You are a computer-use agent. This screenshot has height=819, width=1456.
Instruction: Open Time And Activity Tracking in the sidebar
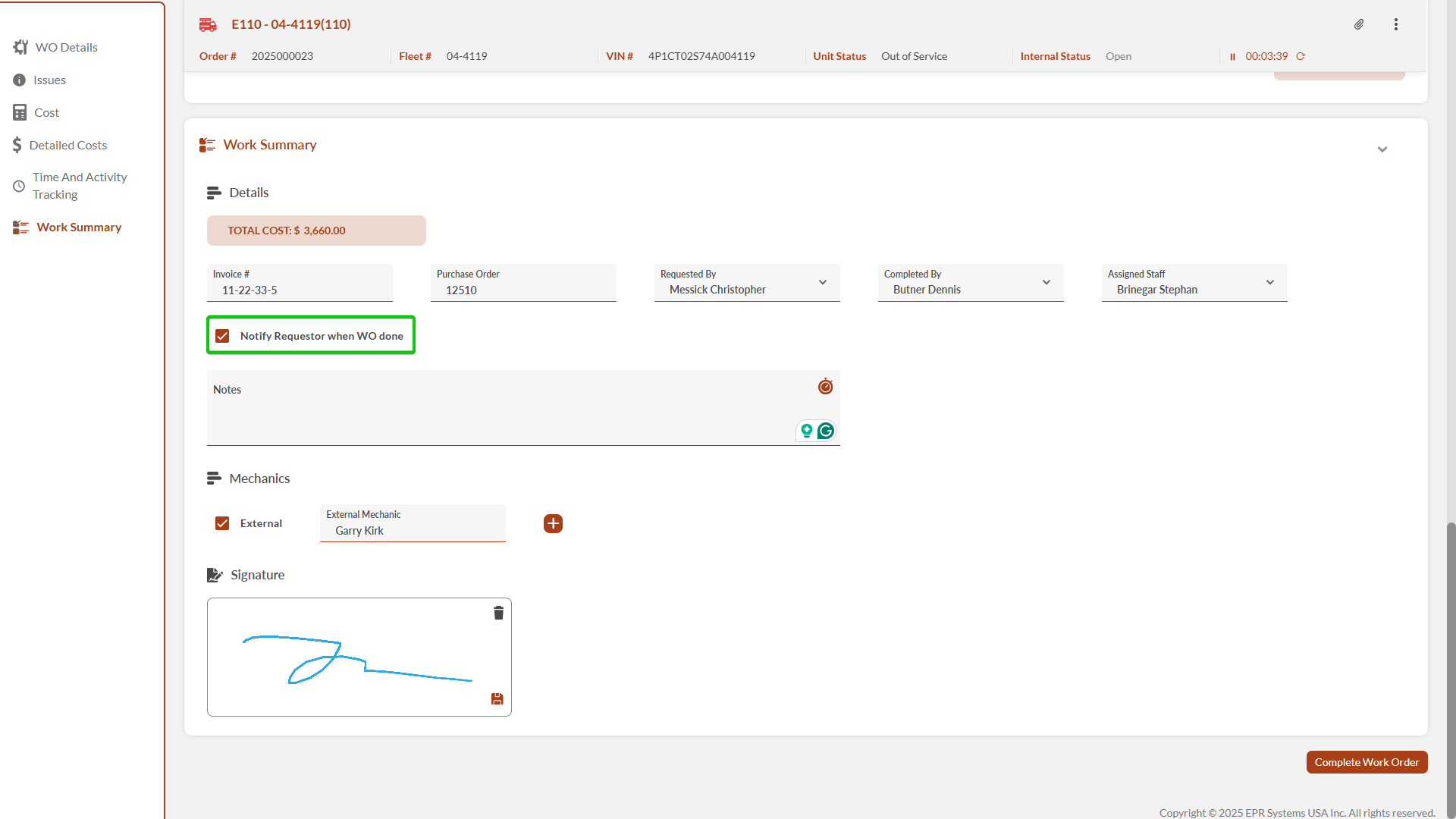[79, 186]
